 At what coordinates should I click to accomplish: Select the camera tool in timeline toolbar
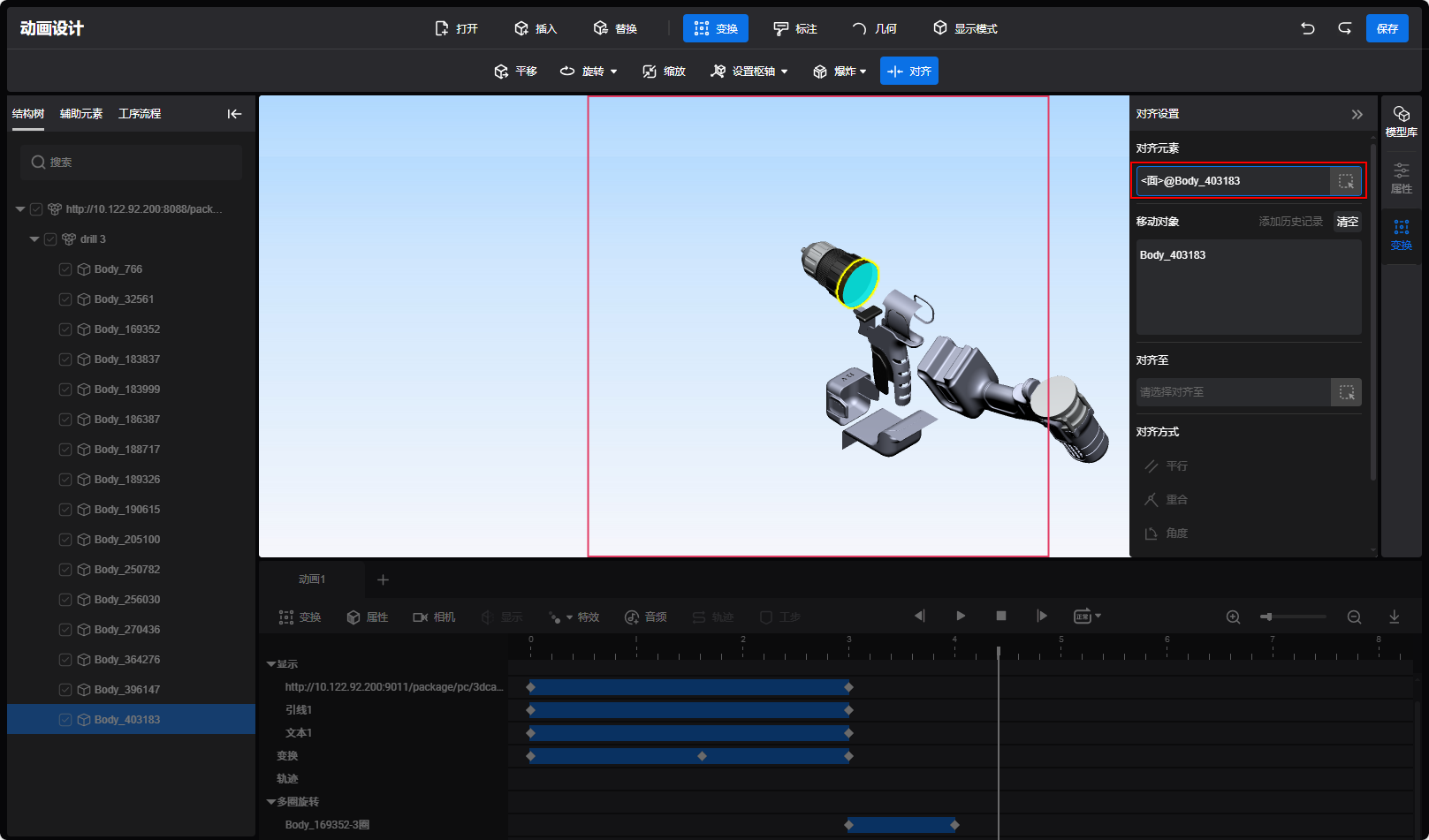[434, 617]
